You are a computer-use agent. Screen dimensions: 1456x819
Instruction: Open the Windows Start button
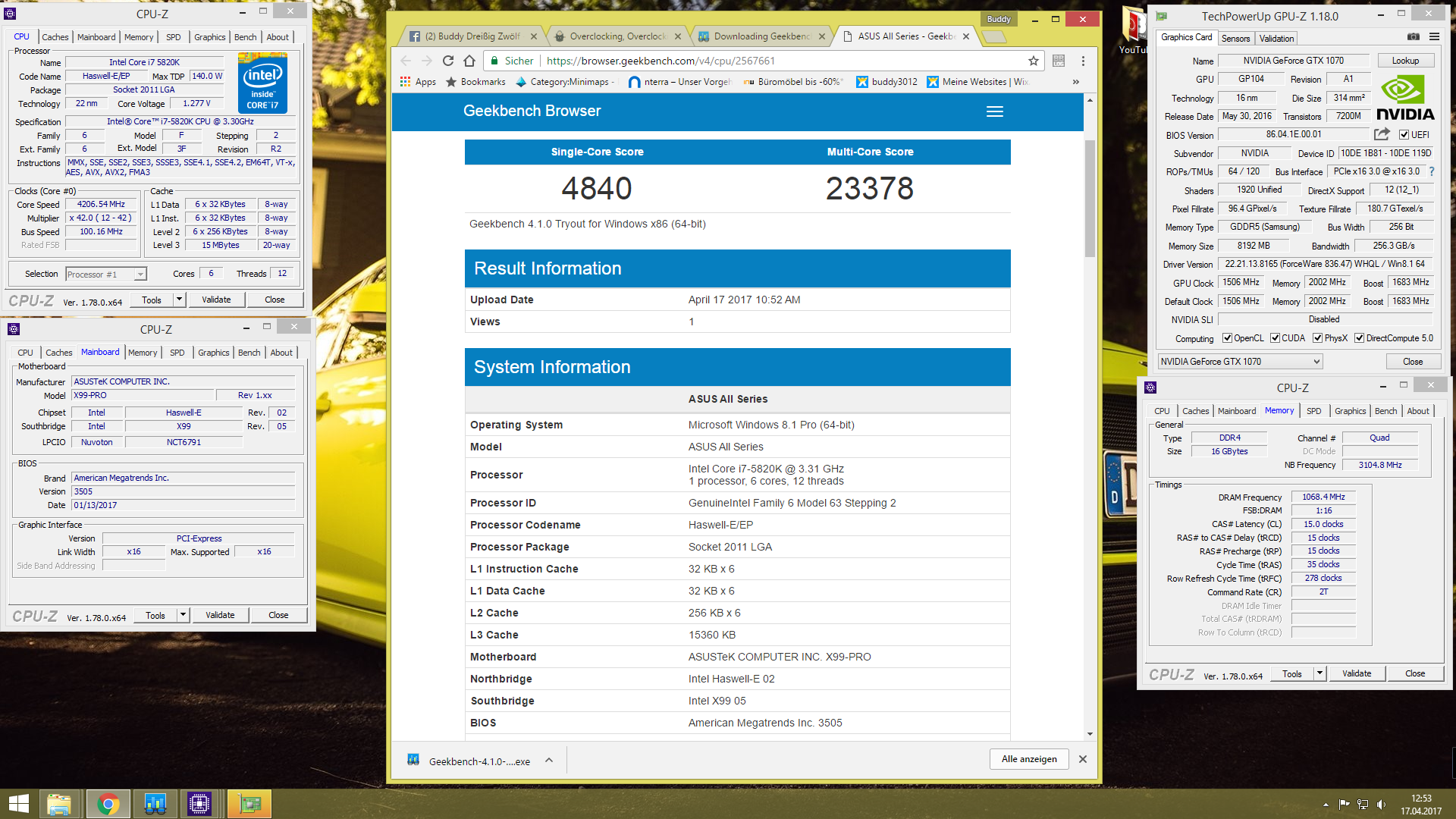click(19, 804)
